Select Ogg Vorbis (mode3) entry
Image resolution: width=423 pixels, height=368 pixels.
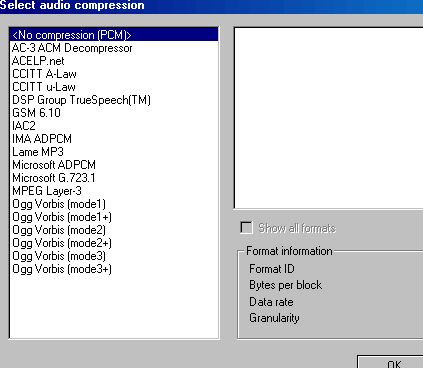[114, 256]
